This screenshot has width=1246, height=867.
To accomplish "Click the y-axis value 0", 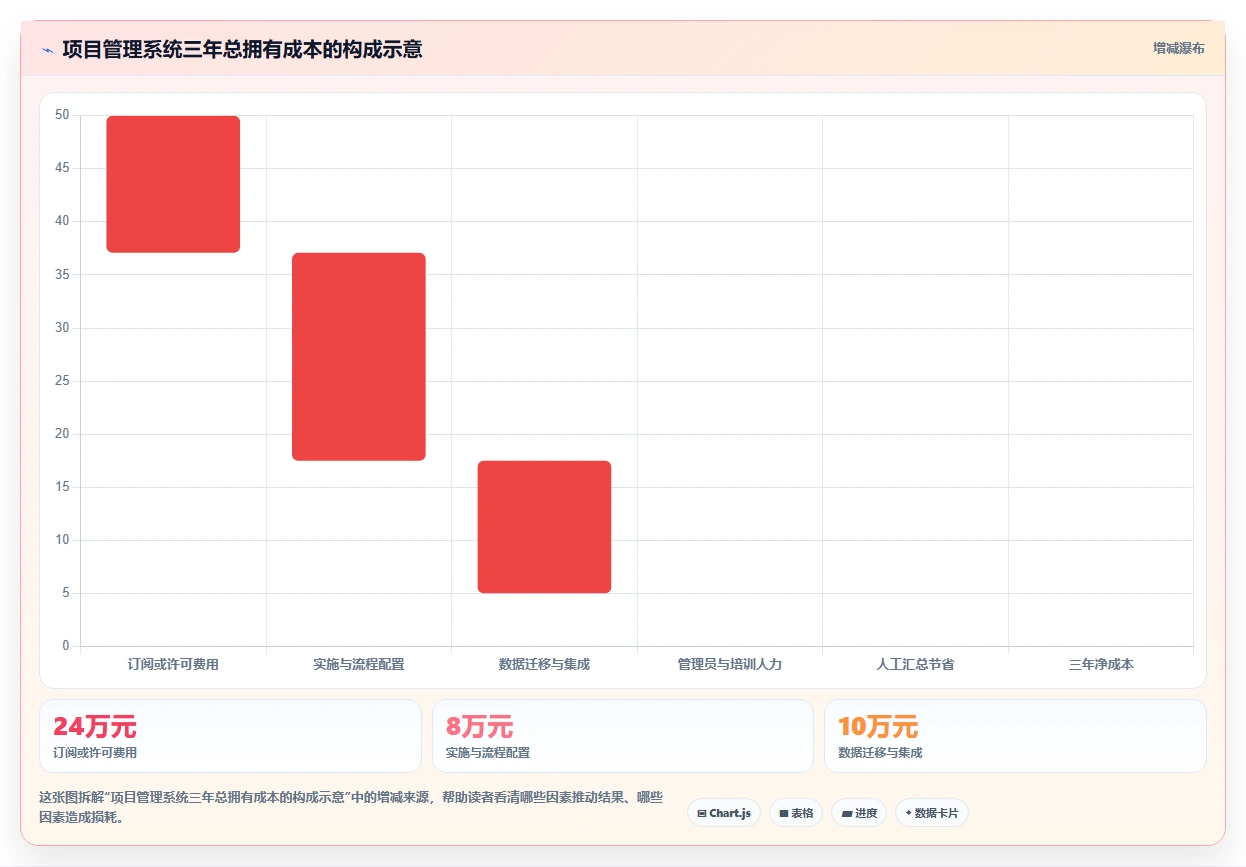I will 66,646.
